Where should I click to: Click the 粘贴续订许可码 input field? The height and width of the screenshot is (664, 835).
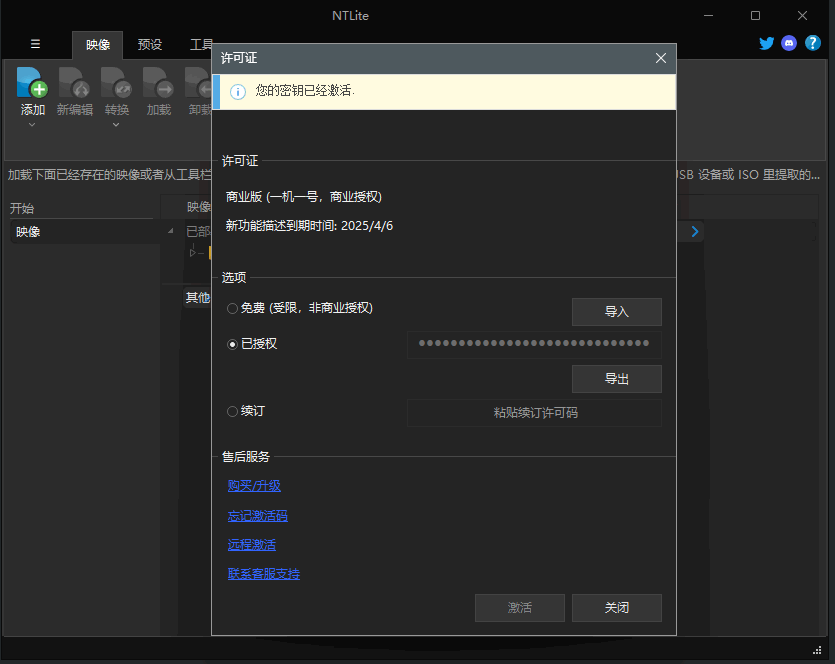point(534,413)
